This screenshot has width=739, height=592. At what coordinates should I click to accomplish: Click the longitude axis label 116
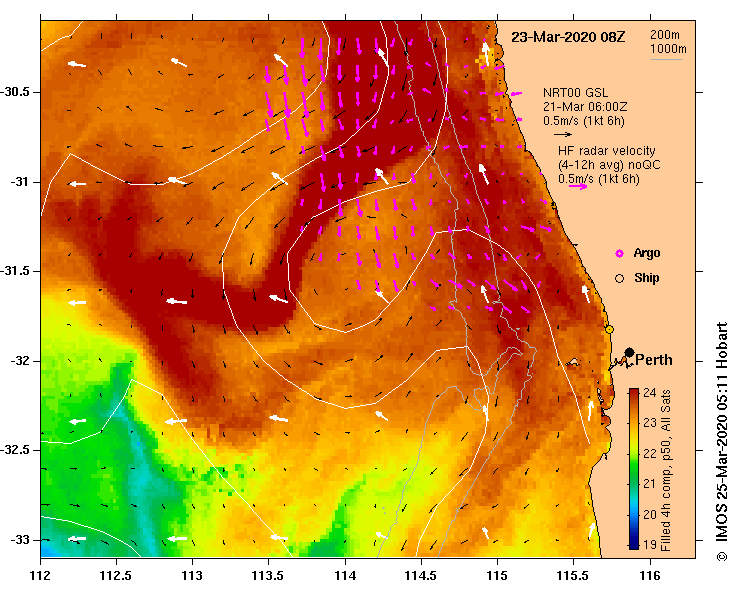pyautogui.click(x=650, y=576)
